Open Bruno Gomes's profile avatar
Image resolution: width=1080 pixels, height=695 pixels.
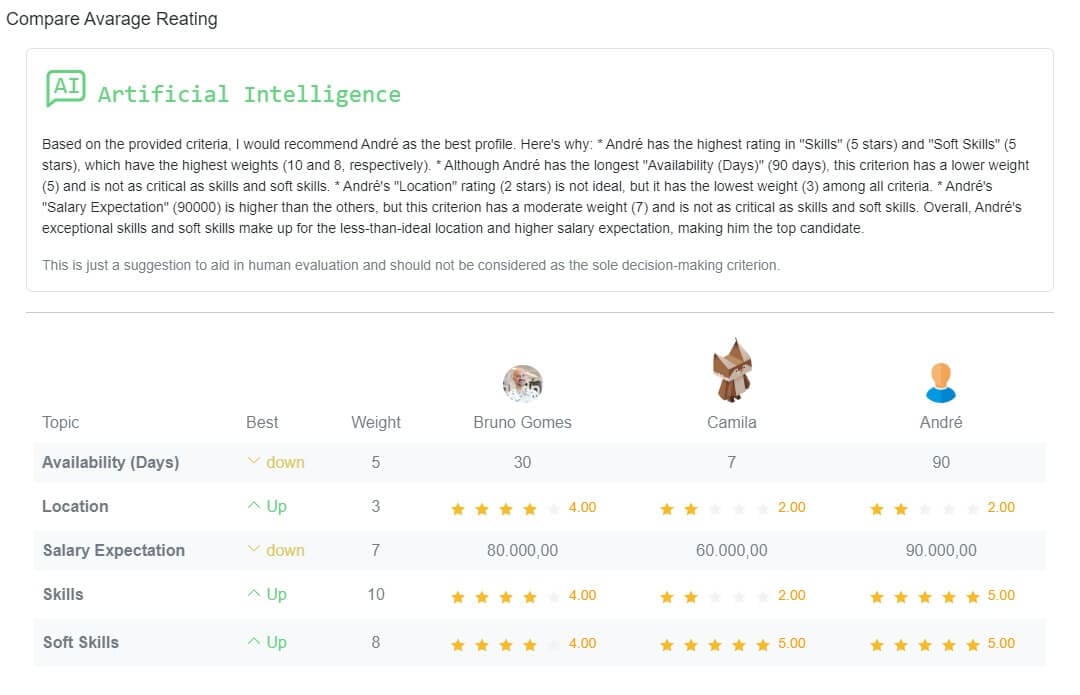click(x=522, y=383)
